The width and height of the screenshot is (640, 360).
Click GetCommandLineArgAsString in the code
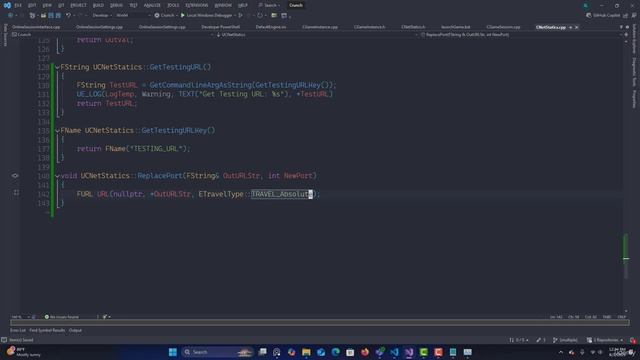(x=200, y=85)
